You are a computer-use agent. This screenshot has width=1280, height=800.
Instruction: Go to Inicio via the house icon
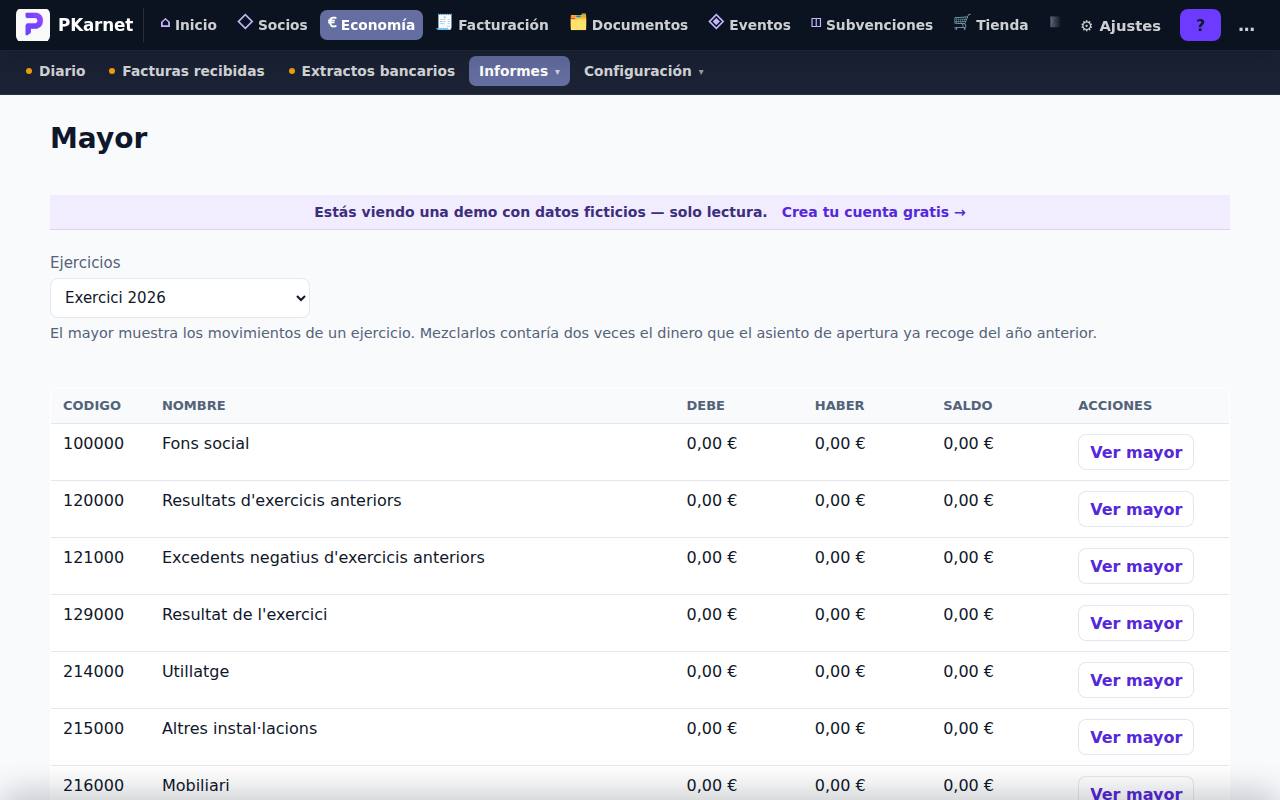tap(165, 23)
